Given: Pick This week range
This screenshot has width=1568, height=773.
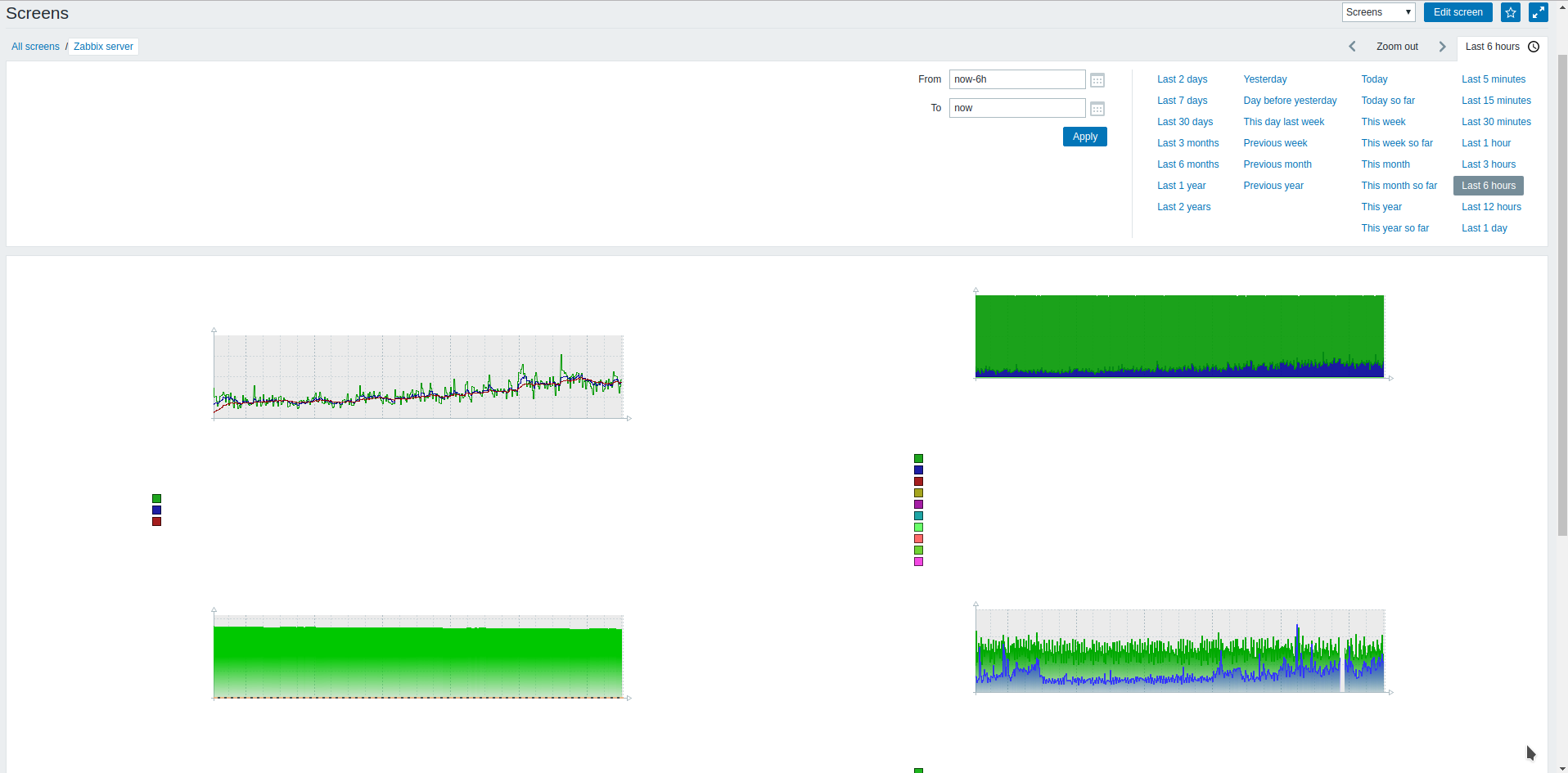Looking at the screenshot, I should [x=1383, y=122].
